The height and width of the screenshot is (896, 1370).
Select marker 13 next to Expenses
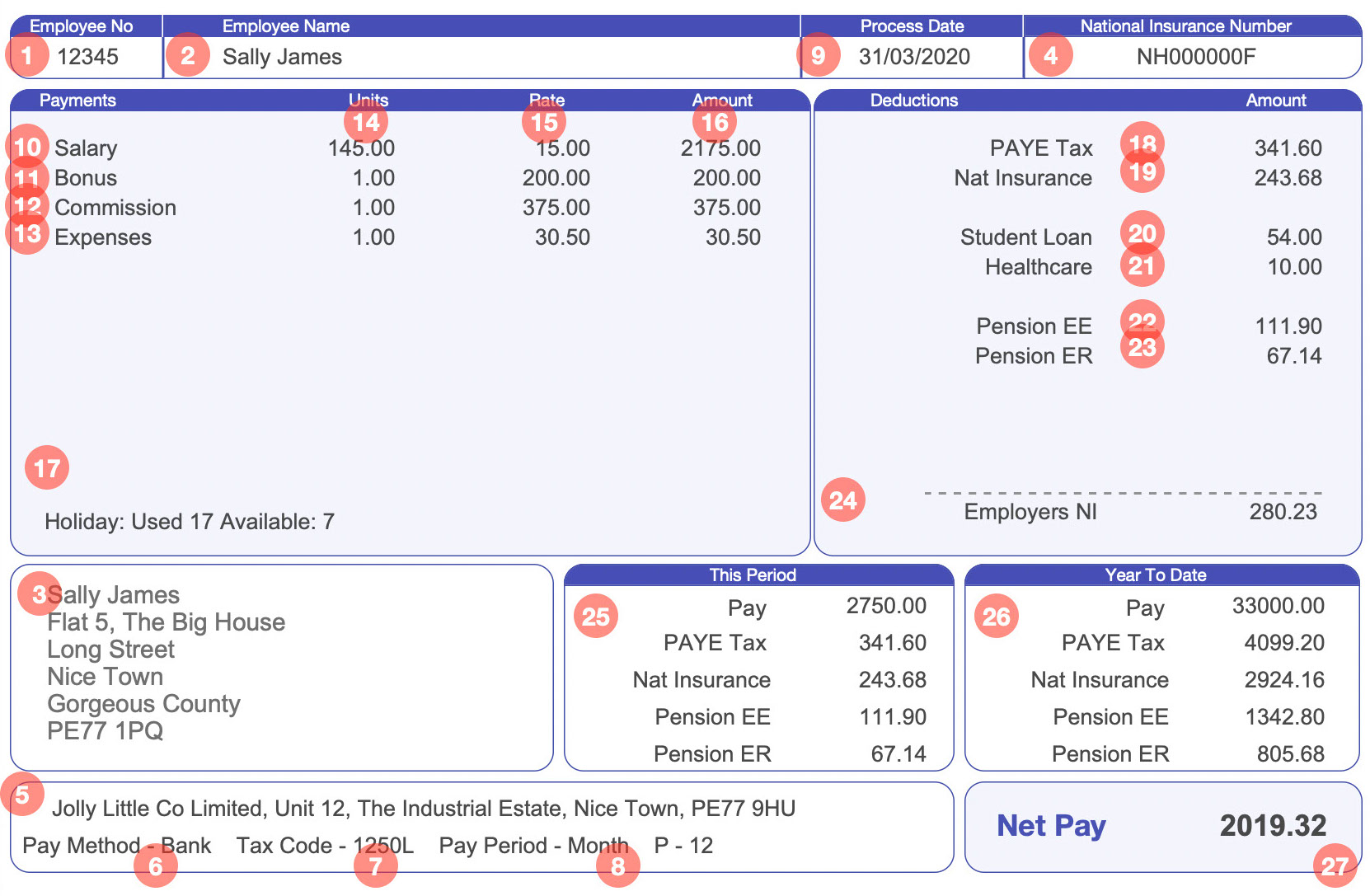(27, 234)
